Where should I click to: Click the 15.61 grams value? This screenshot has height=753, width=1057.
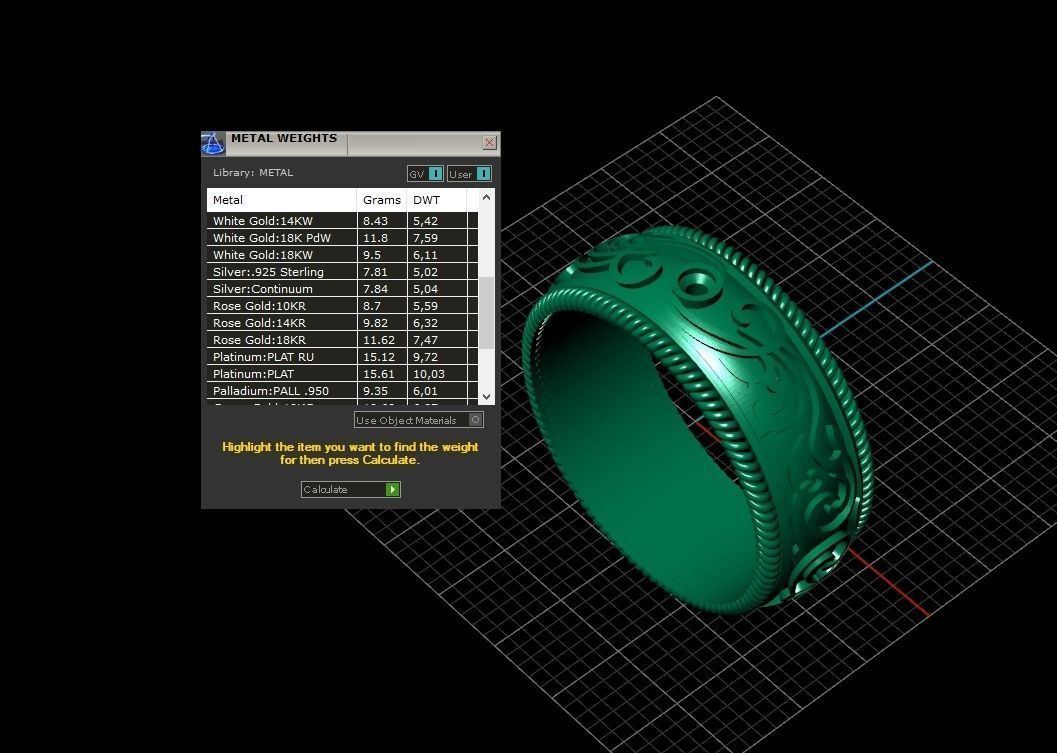[x=378, y=373]
